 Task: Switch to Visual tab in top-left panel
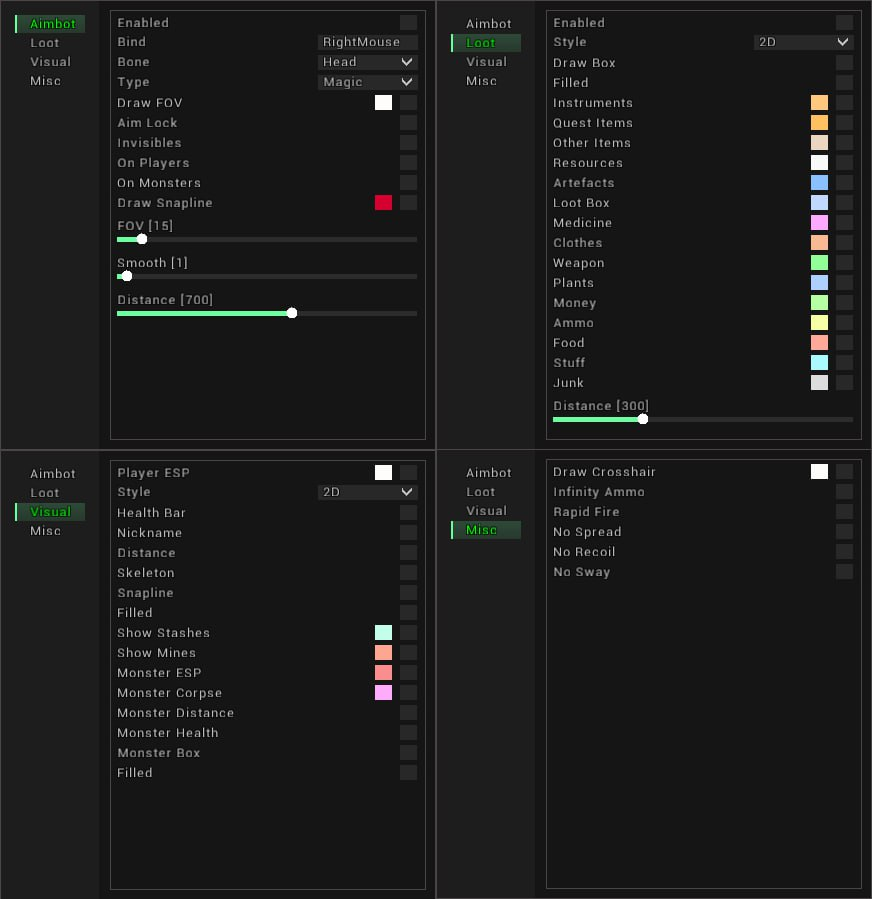pos(50,62)
